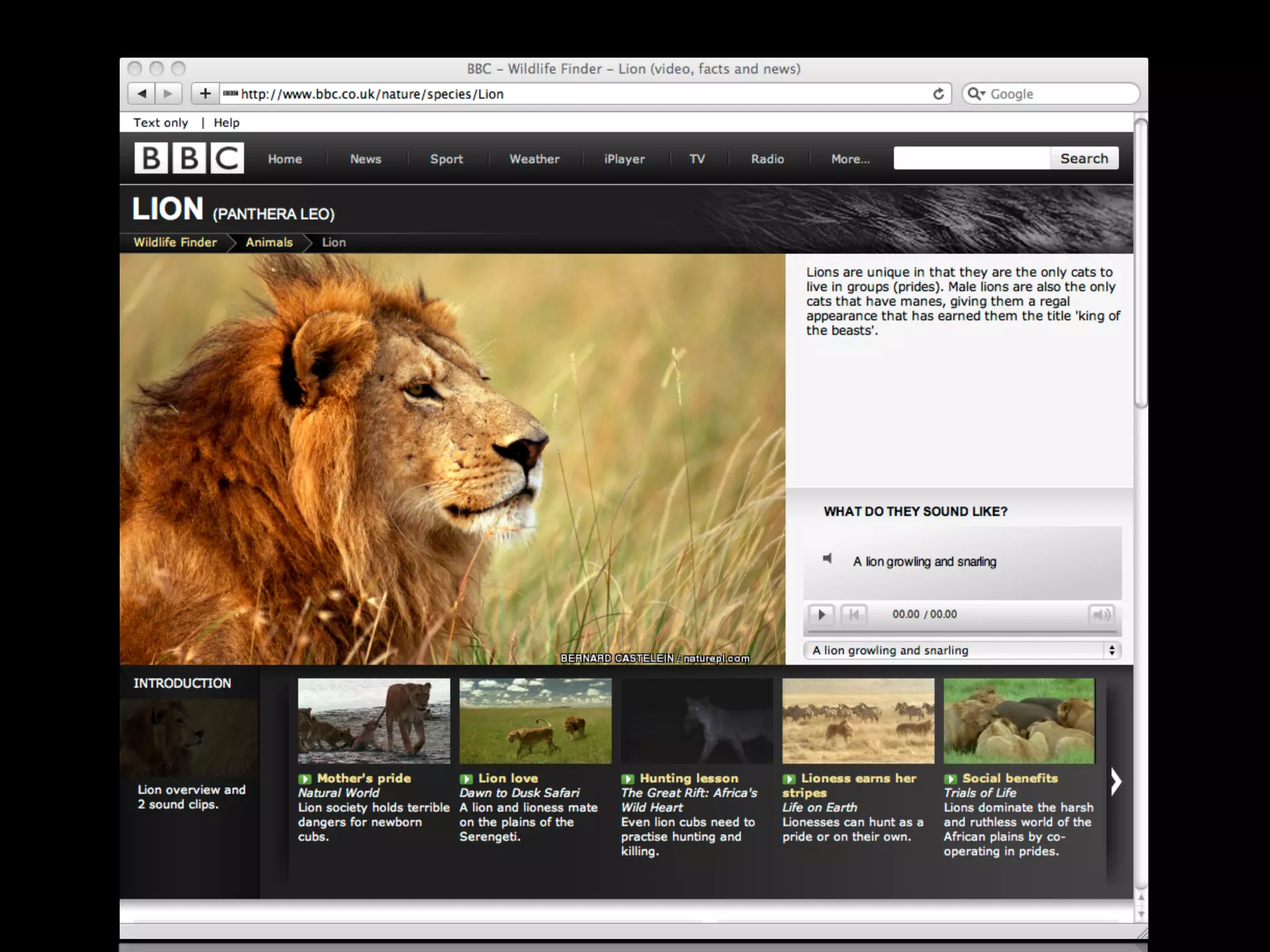Click the BBC logo

189,158
